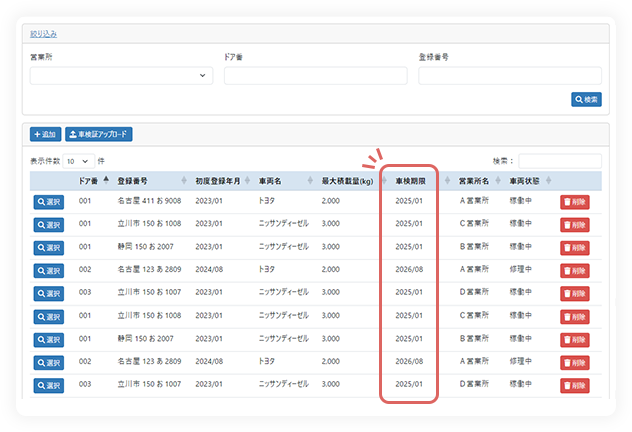Delete the last row via 削除 button
Screen dimensions: 632x432
coord(574,385)
